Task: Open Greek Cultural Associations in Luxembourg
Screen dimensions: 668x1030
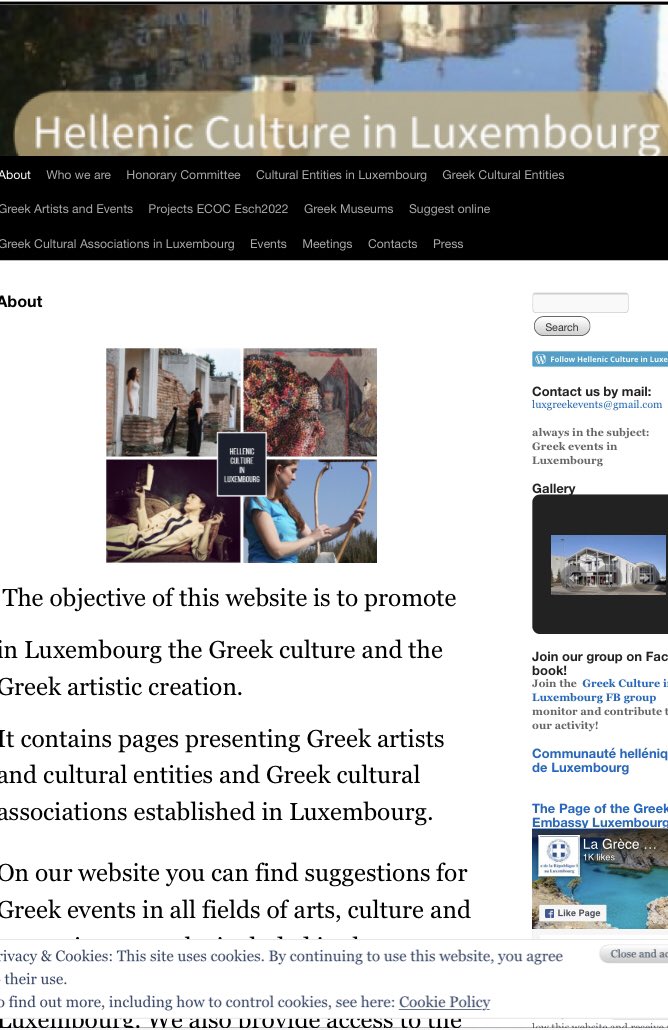Action: pos(117,244)
